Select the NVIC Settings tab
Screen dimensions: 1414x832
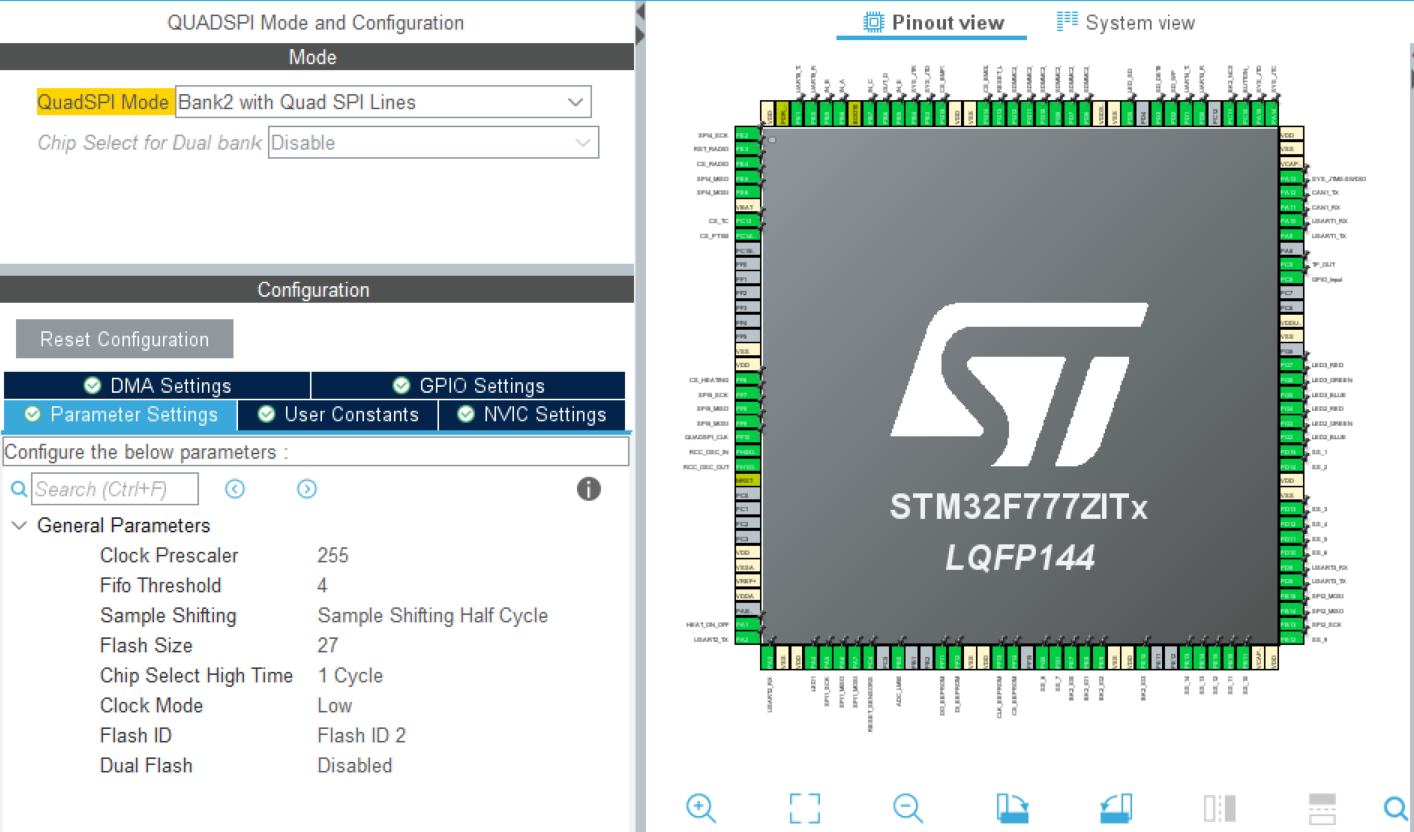point(532,415)
